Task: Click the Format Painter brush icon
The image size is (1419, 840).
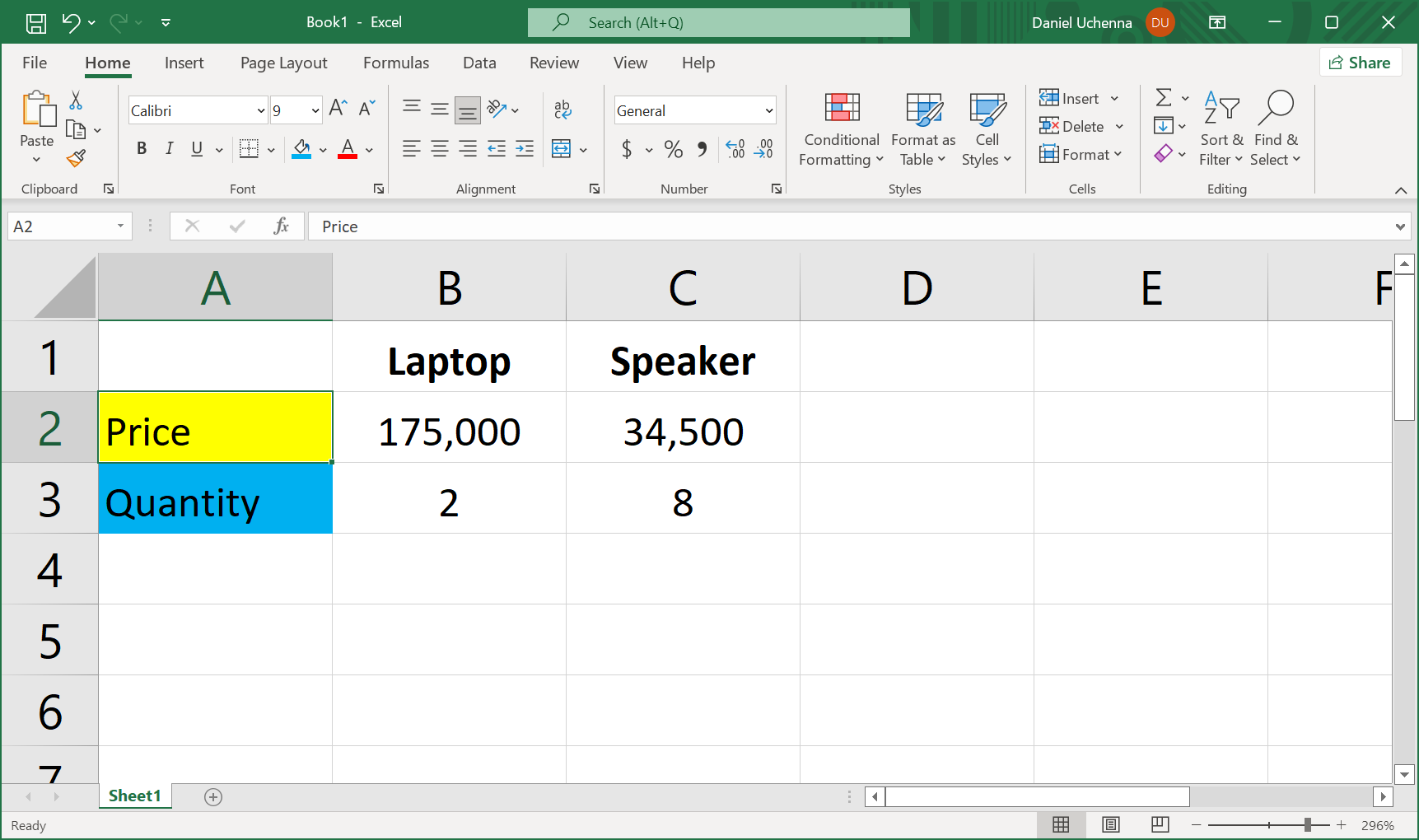Action: tap(77, 158)
